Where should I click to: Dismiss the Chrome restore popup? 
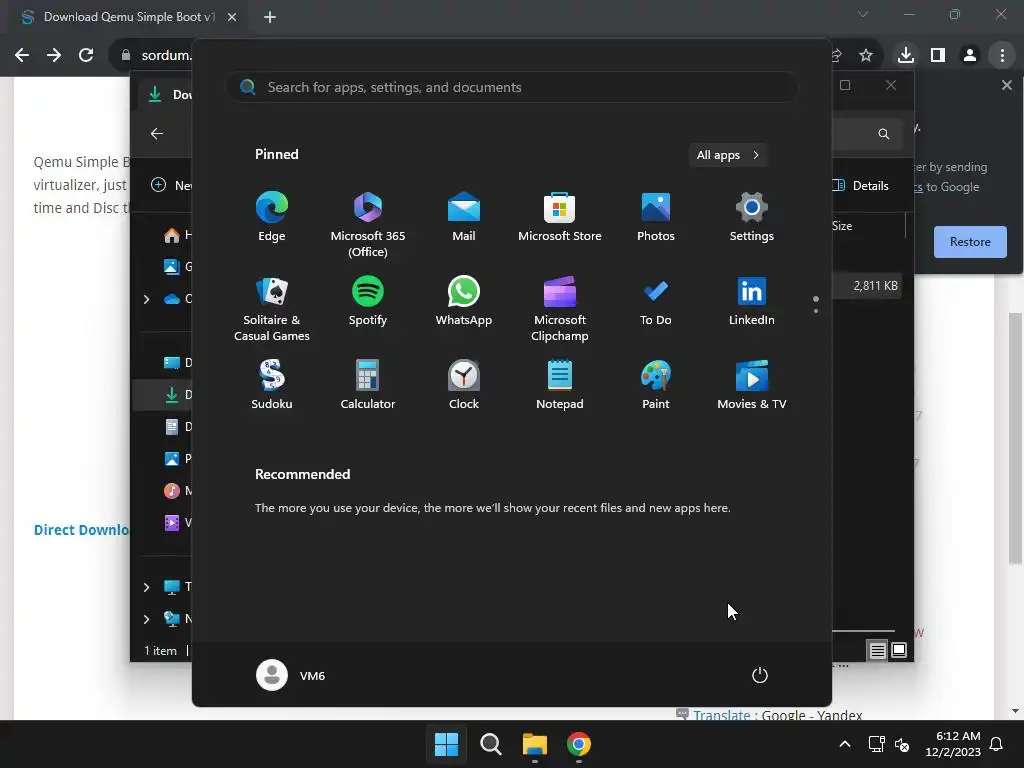click(x=1006, y=85)
